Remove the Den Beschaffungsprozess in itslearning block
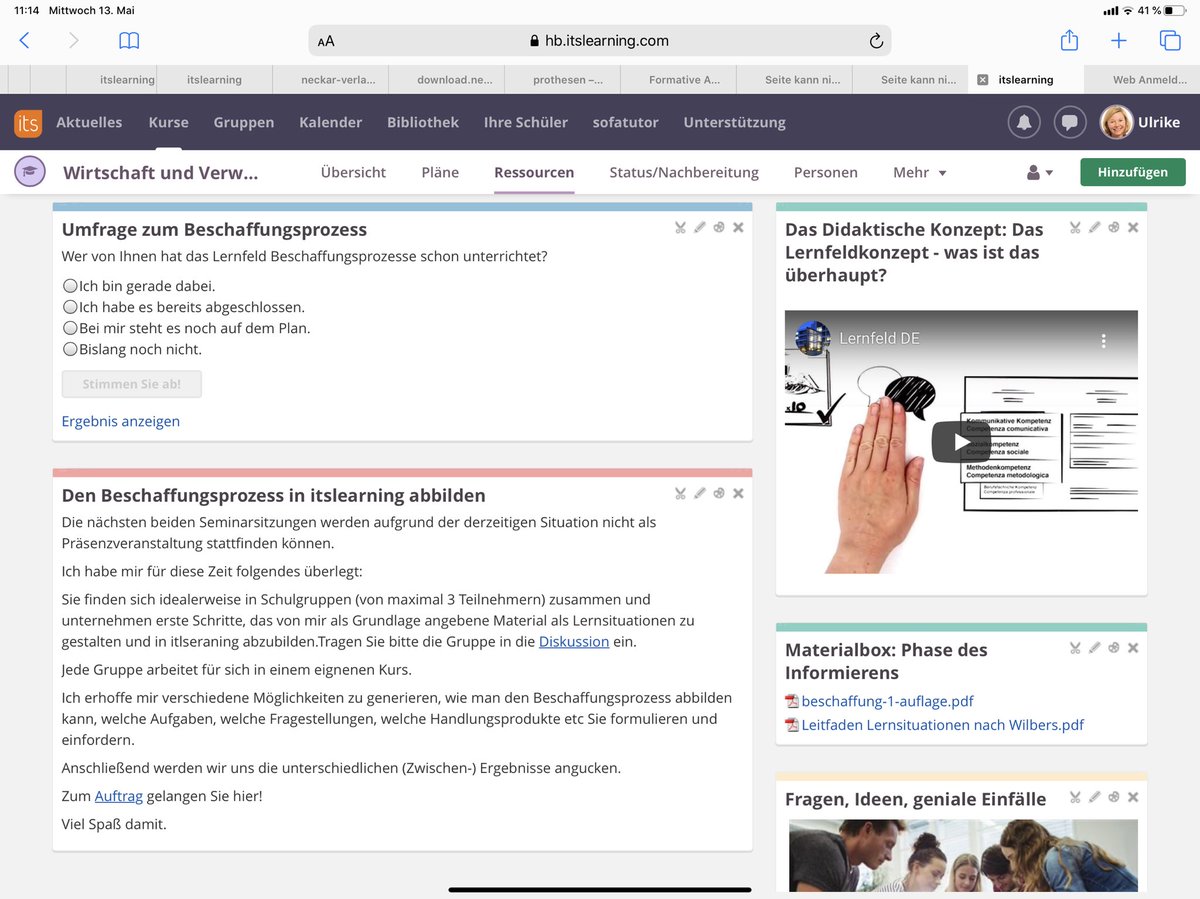Viewport: 1200px width, 899px height. (x=738, y=493)
